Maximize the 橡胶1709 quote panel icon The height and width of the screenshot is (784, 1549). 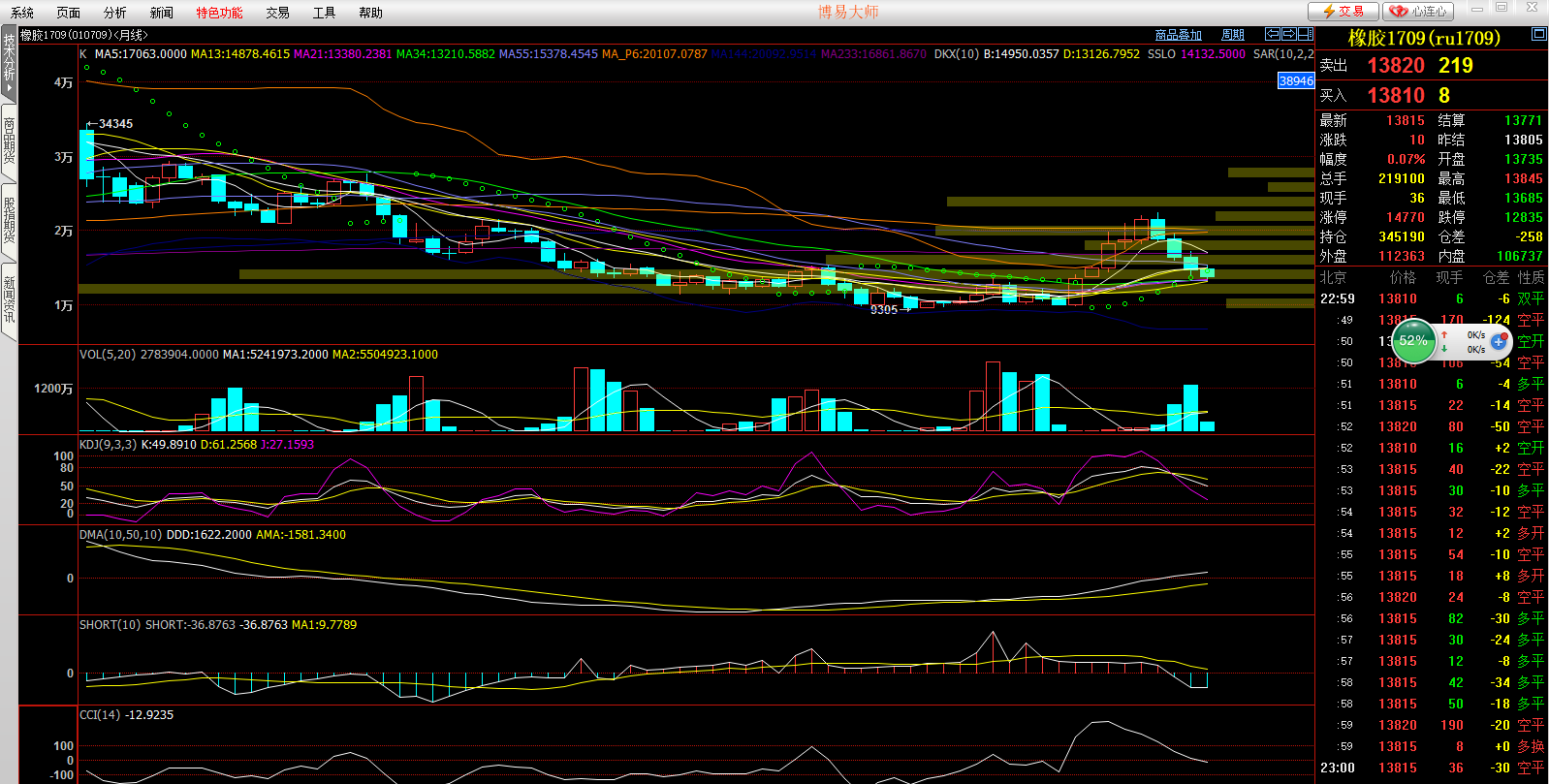click(1538, 34)
